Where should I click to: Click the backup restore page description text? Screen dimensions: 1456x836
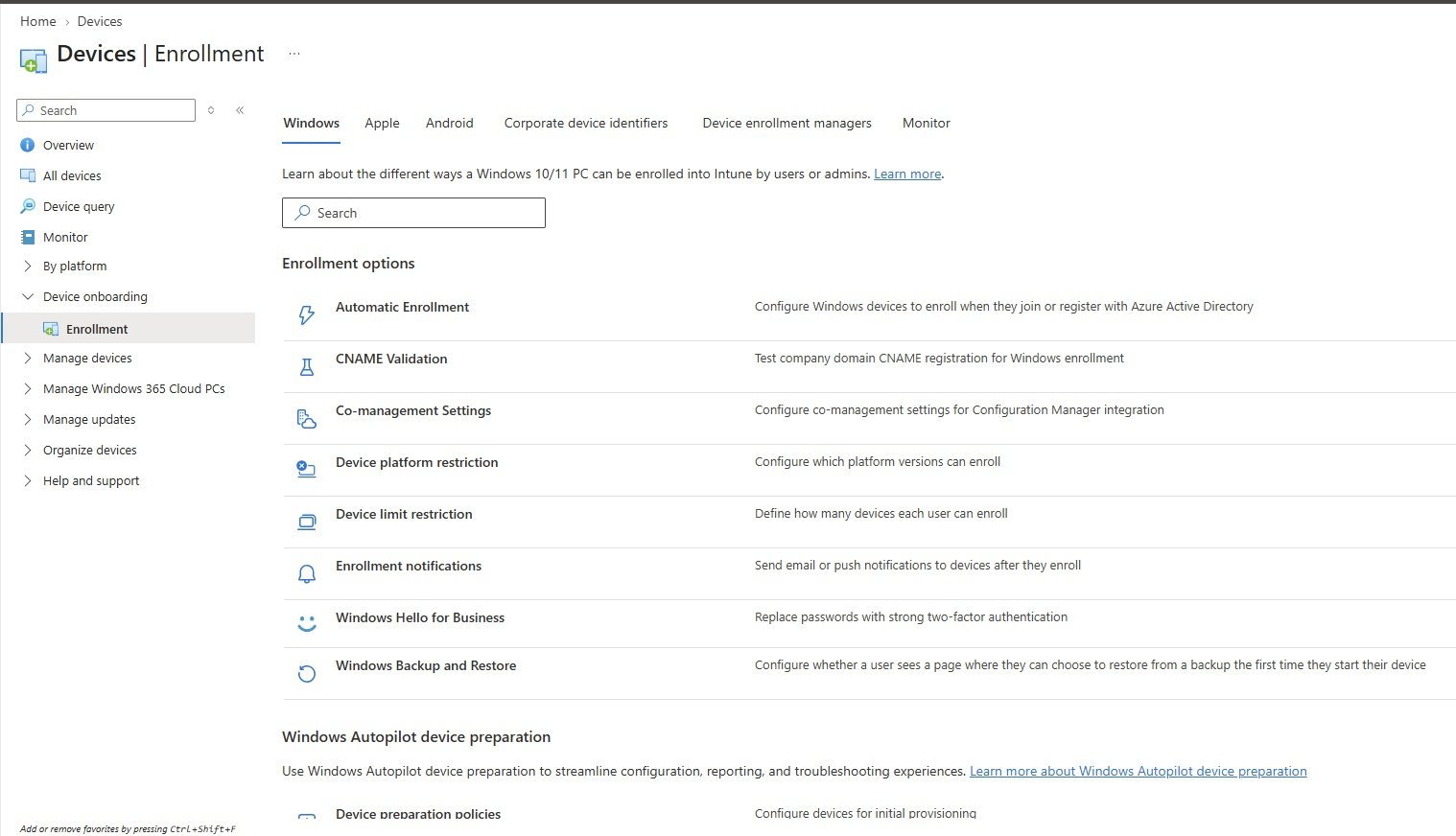[1091, 665]
